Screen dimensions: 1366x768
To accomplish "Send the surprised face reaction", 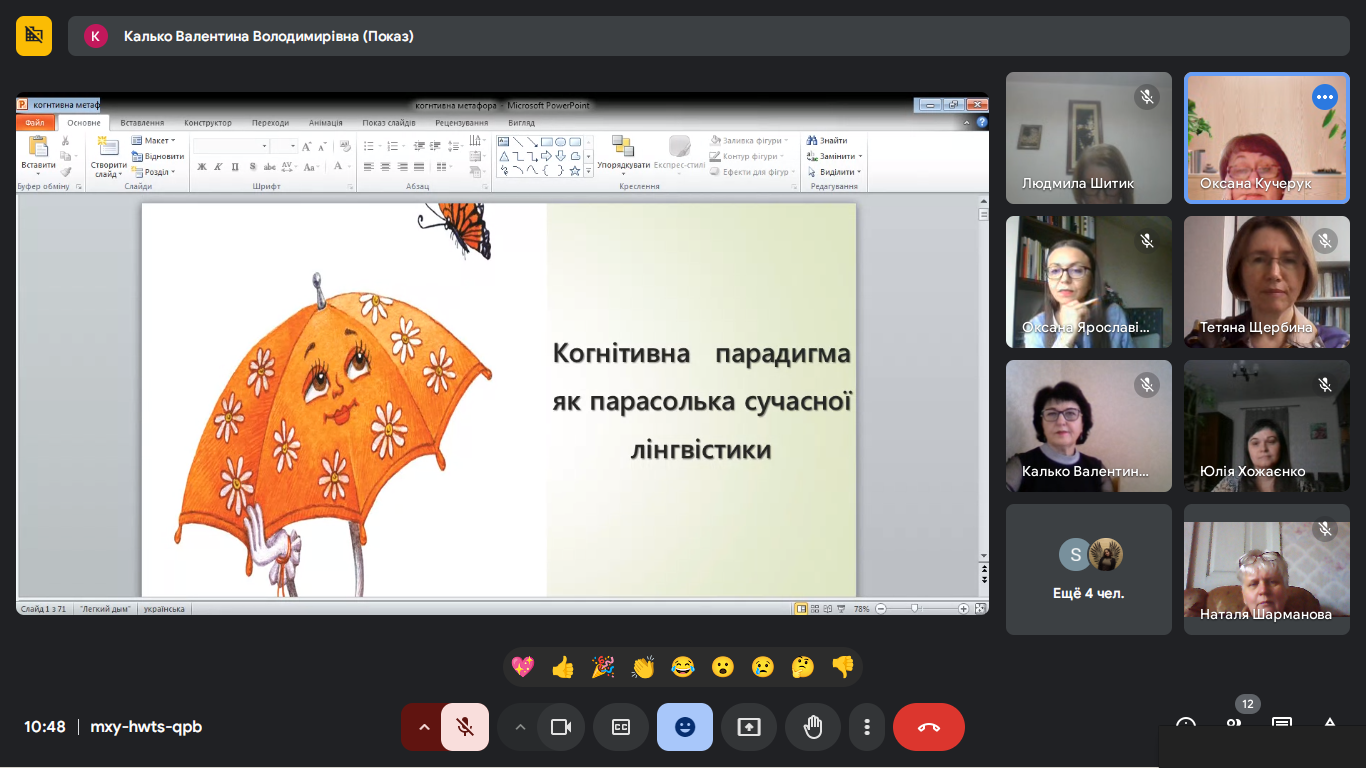I will [723, 667].
